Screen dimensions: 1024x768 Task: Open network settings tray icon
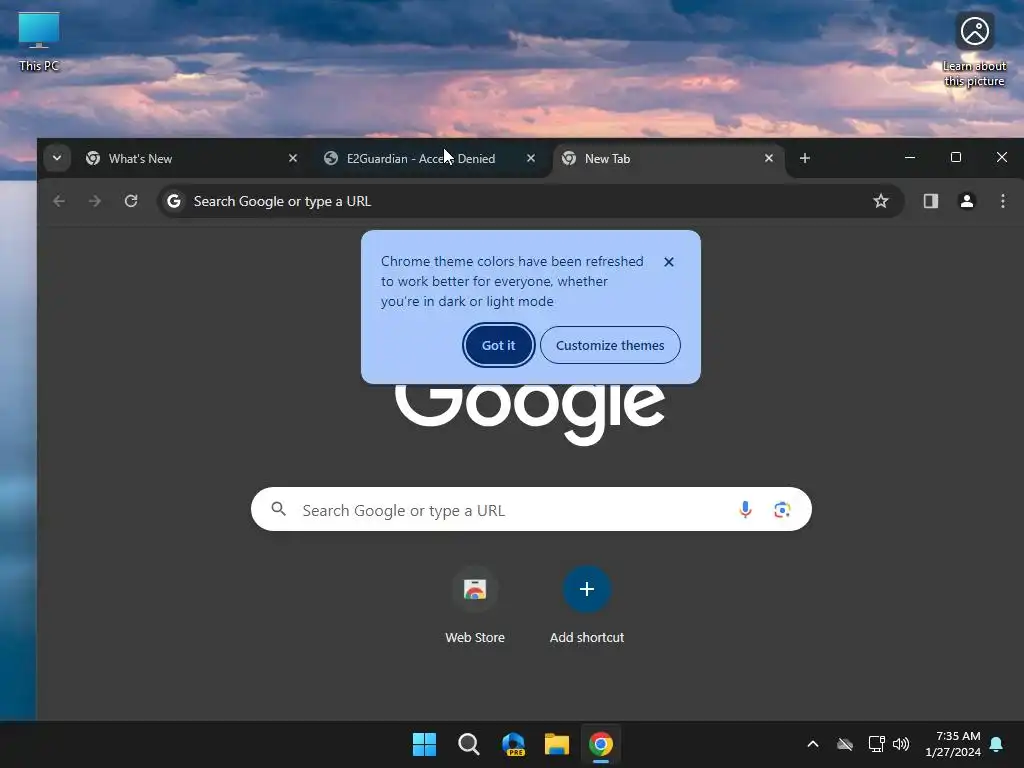point(876,744)
